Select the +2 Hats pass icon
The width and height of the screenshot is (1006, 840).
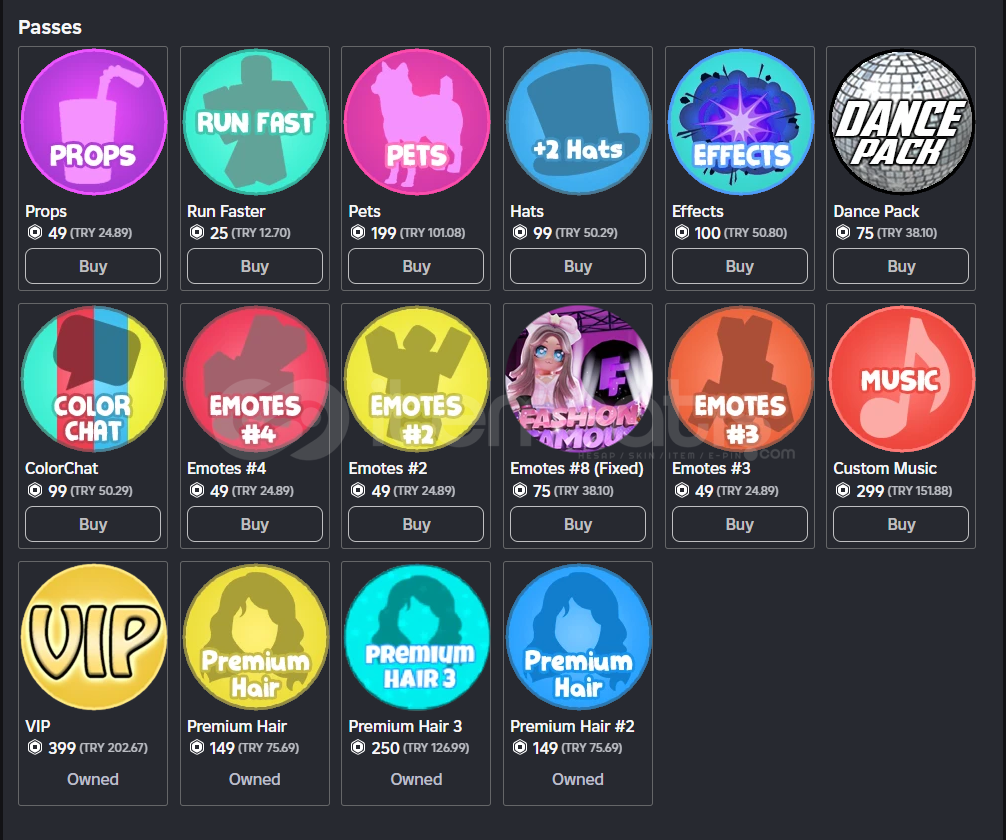[x=578, y=122]
